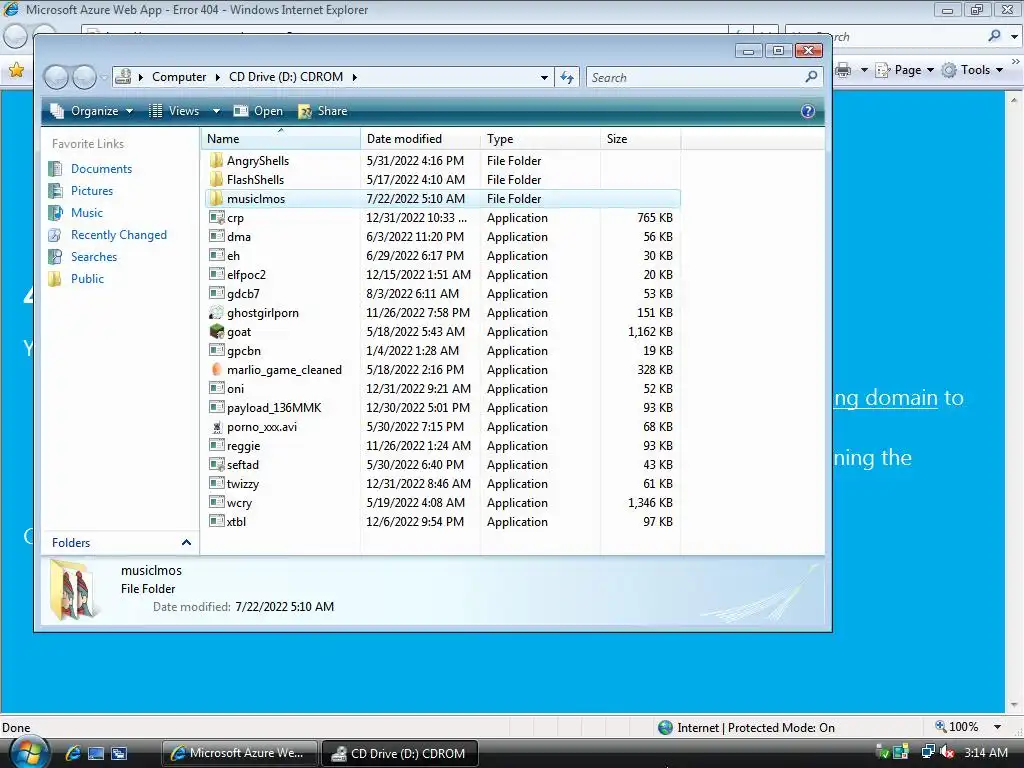Expand the Folders pane chevron
1024x768 pixels.
coord(186,543)
